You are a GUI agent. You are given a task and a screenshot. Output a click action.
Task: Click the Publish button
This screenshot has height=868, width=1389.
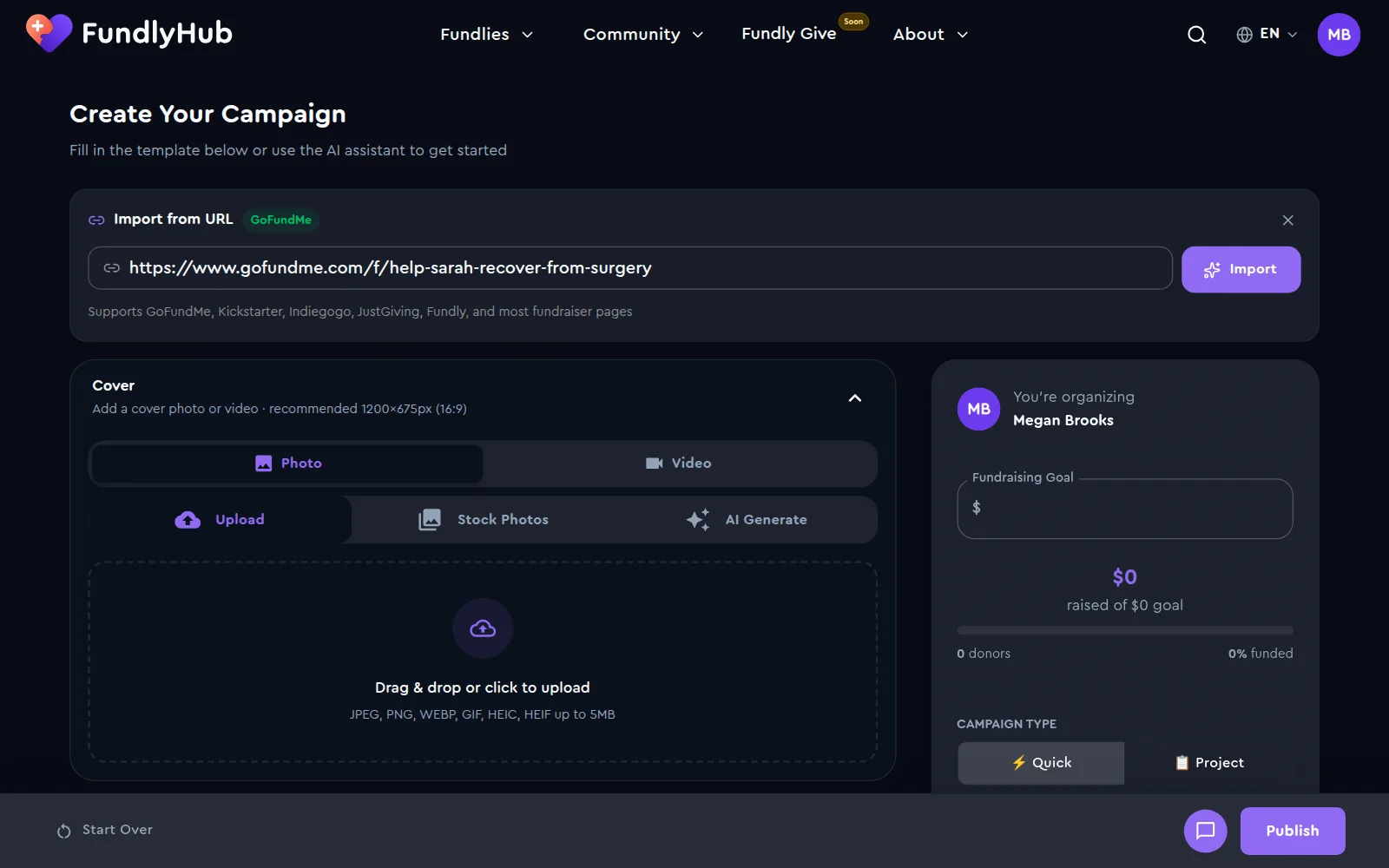(1292, 831)
